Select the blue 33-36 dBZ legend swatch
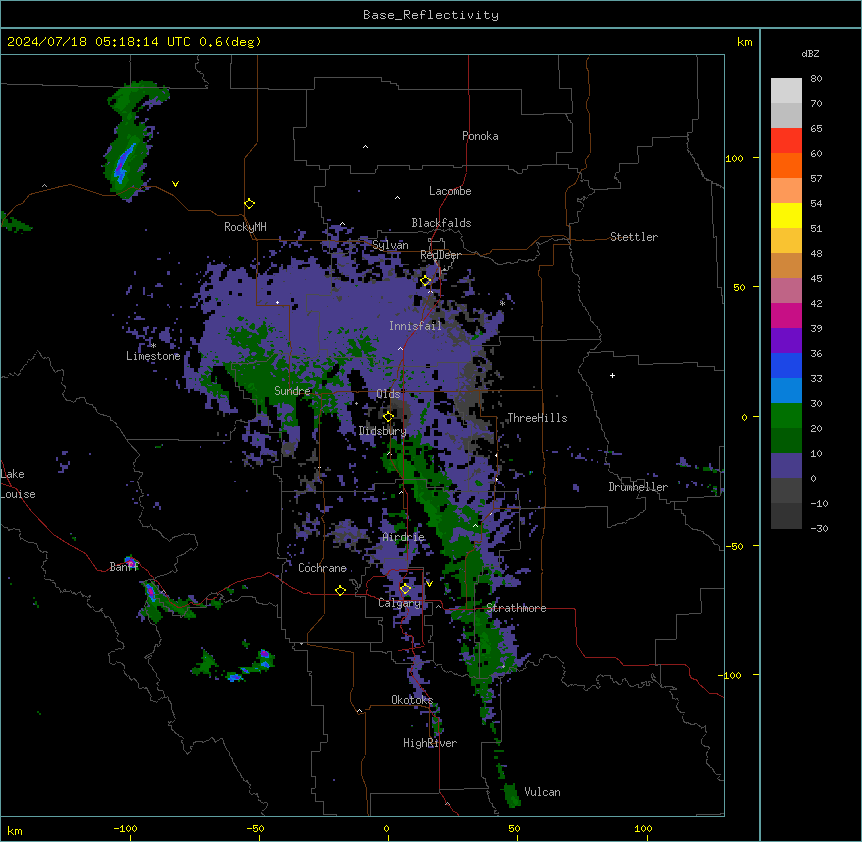The image size is (862, 842). pyautogui.click(x=786, y=365)
